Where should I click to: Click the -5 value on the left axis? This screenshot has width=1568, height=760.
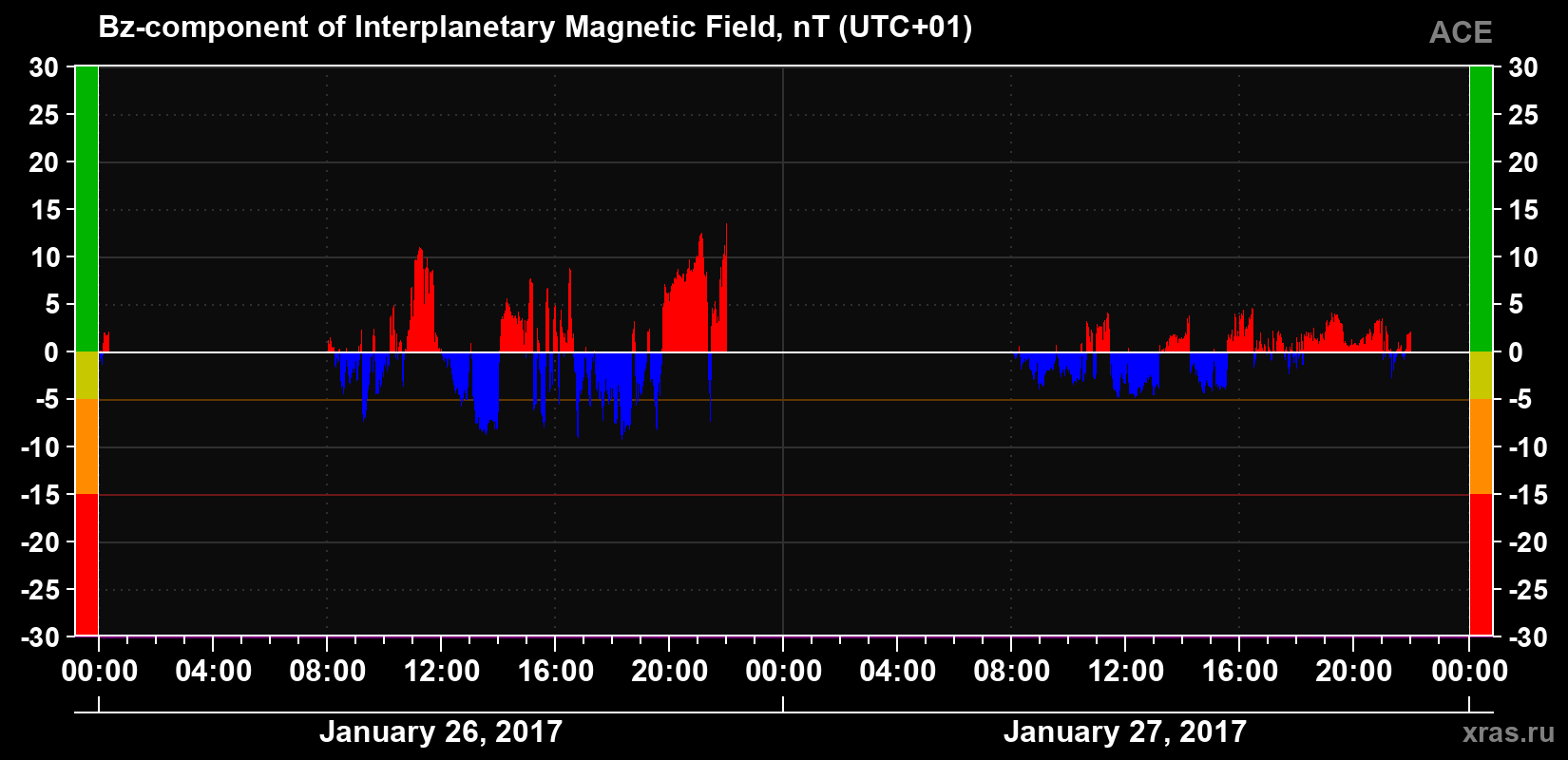[x=48, y=400]
